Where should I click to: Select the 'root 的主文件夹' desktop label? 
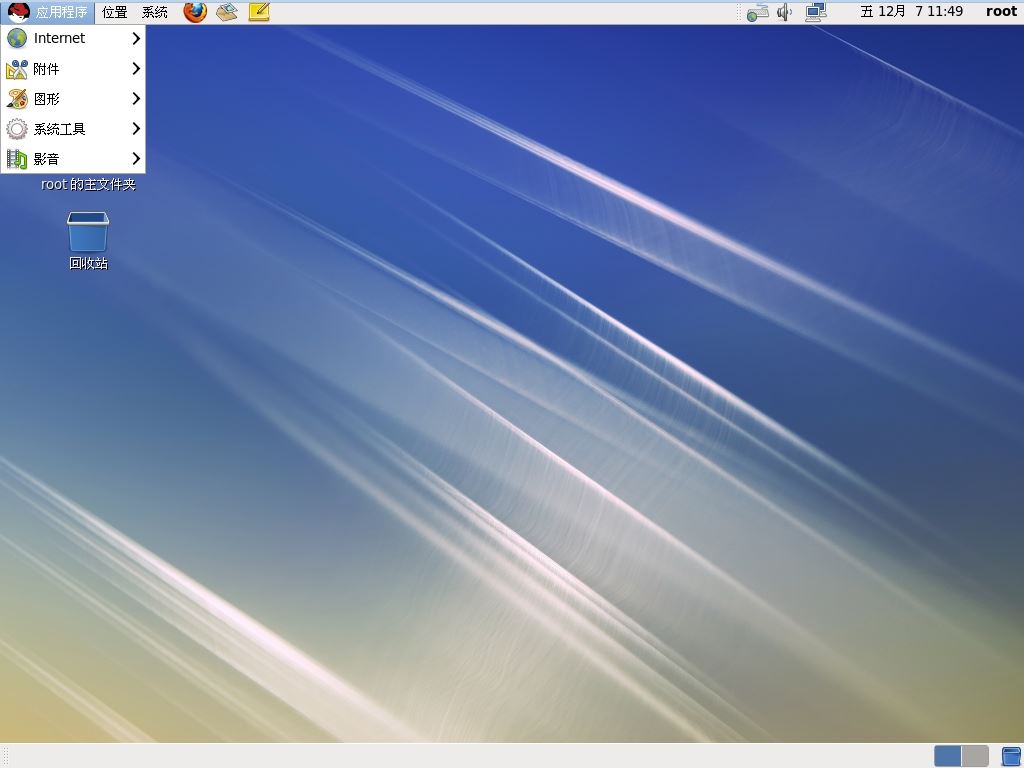coord(88,185)
